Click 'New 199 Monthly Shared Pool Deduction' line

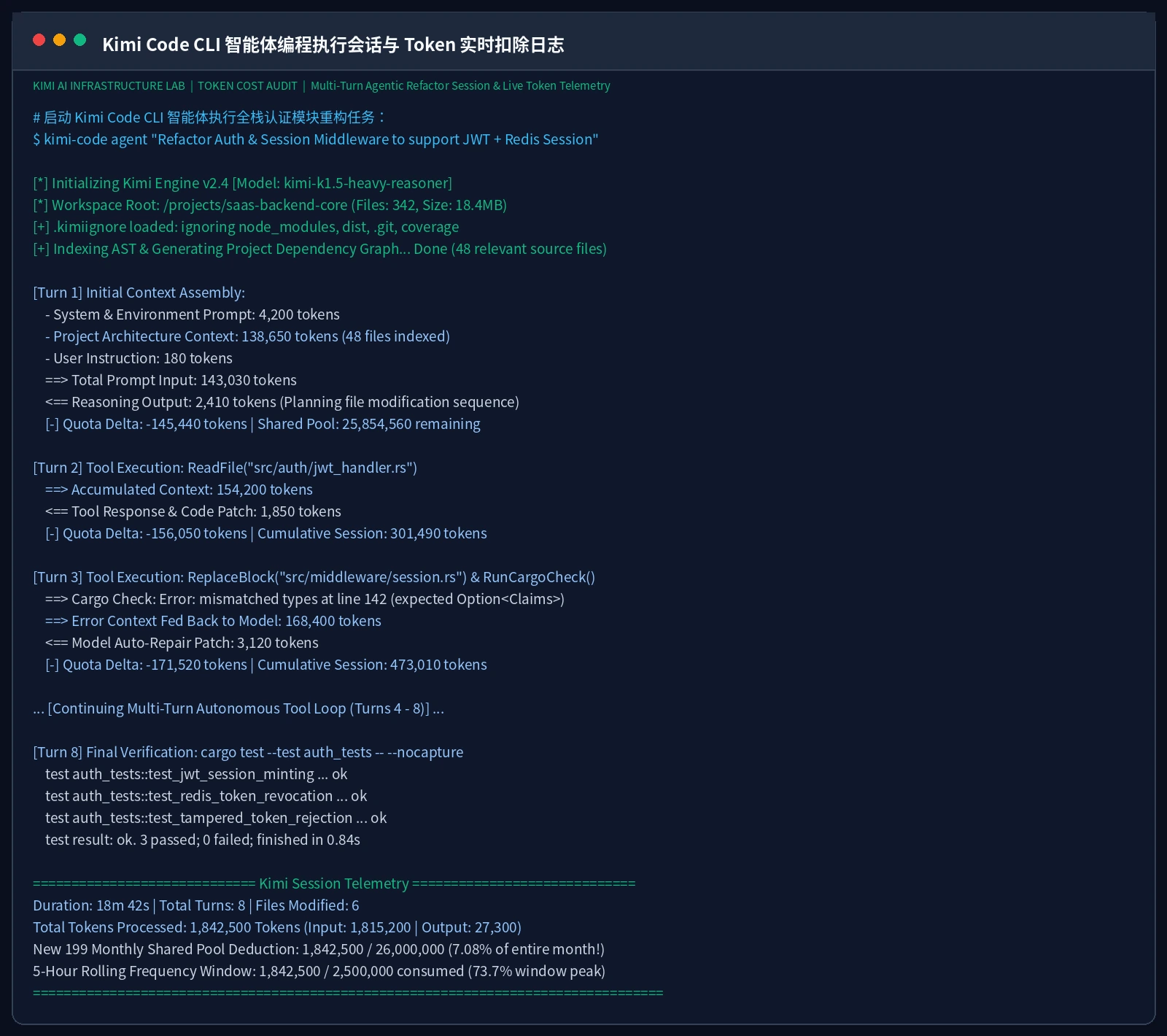[x=319, y=949]
